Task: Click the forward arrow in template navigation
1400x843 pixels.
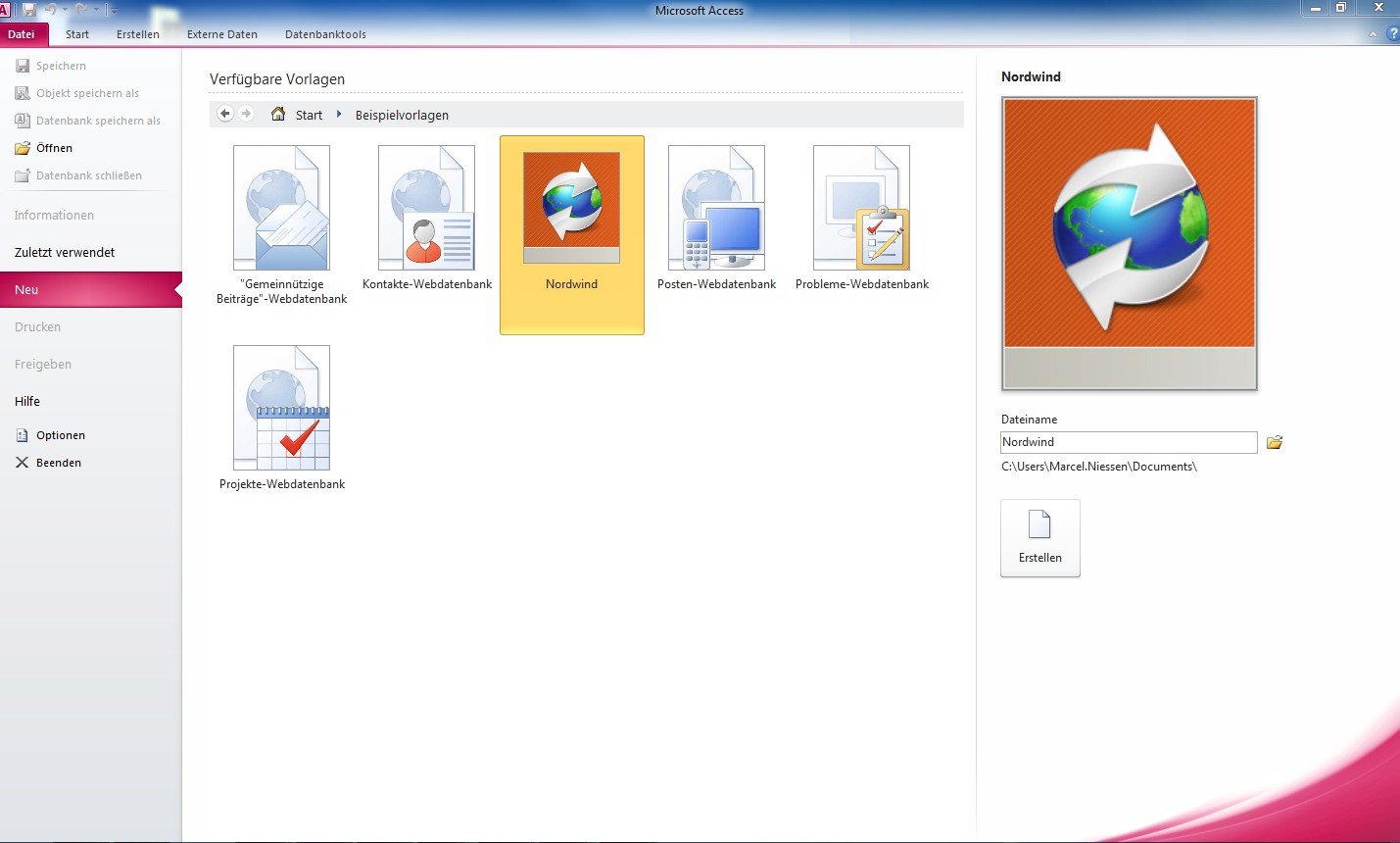Action: click(x=246, y=114)
